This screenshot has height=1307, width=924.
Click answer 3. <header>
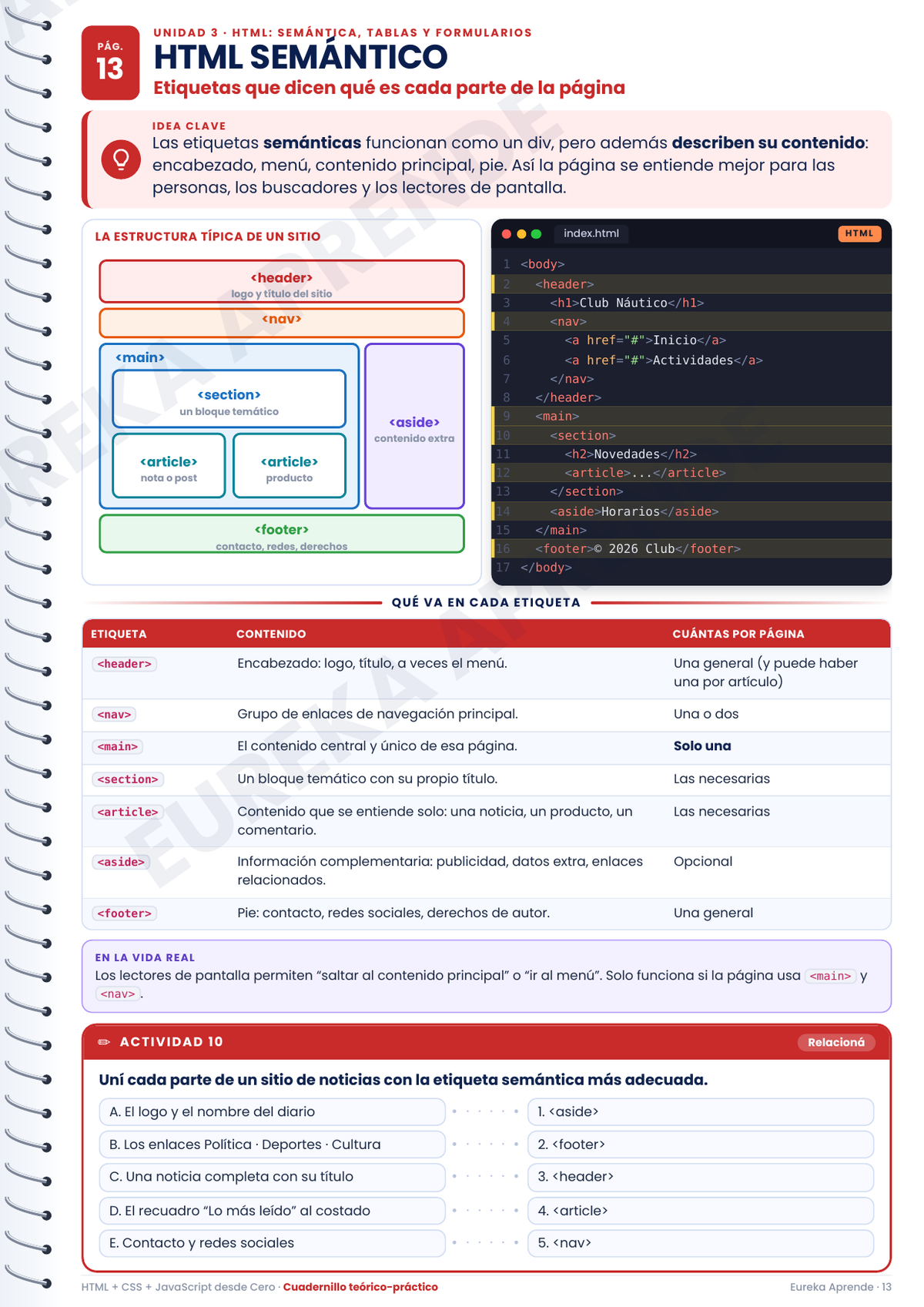click(x=701, y=1177)
